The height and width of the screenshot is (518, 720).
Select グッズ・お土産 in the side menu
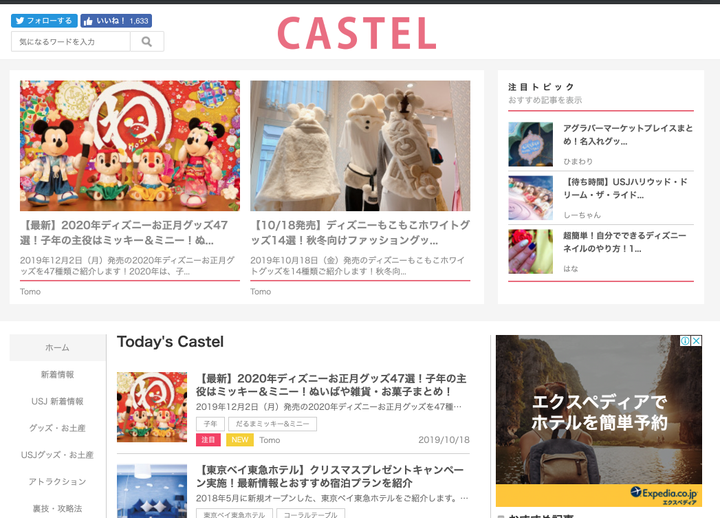point(57,428)
